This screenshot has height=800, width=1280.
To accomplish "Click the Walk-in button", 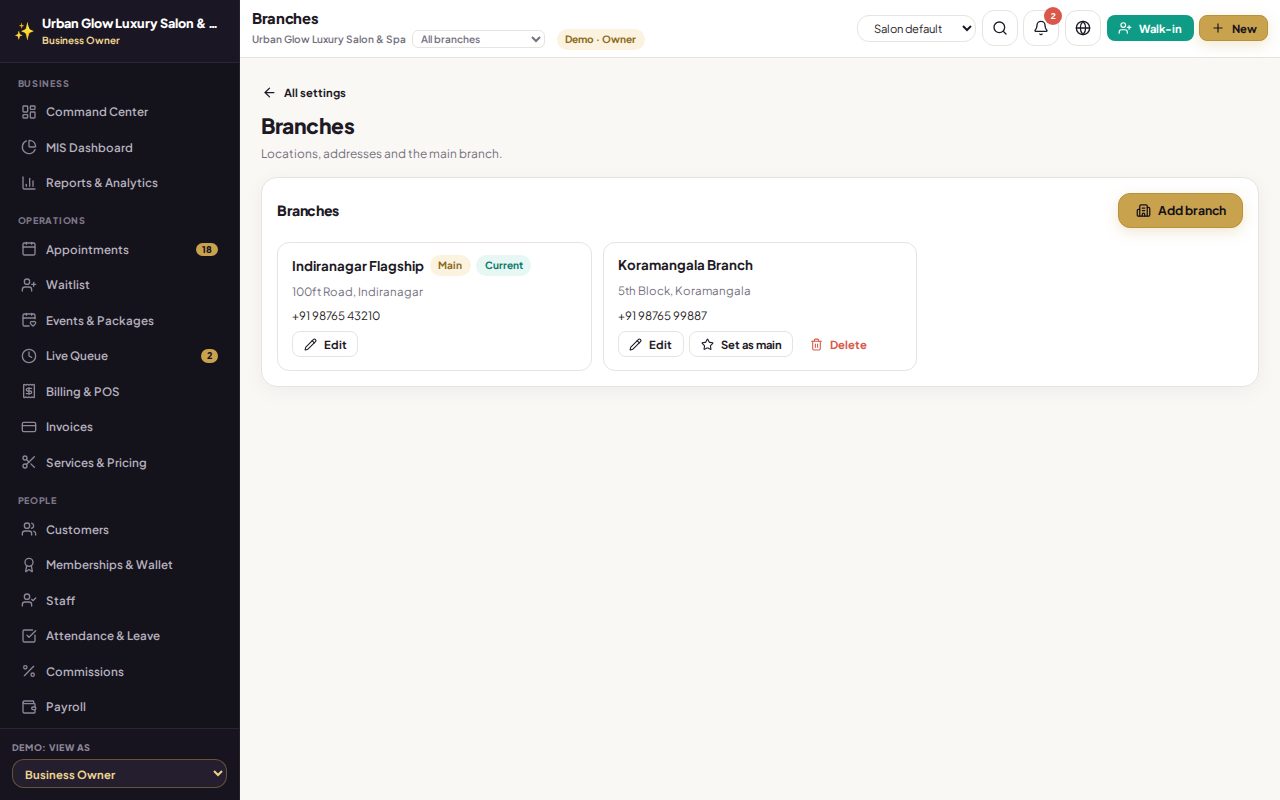I will pyautogui.click(x=1150, y=28).
